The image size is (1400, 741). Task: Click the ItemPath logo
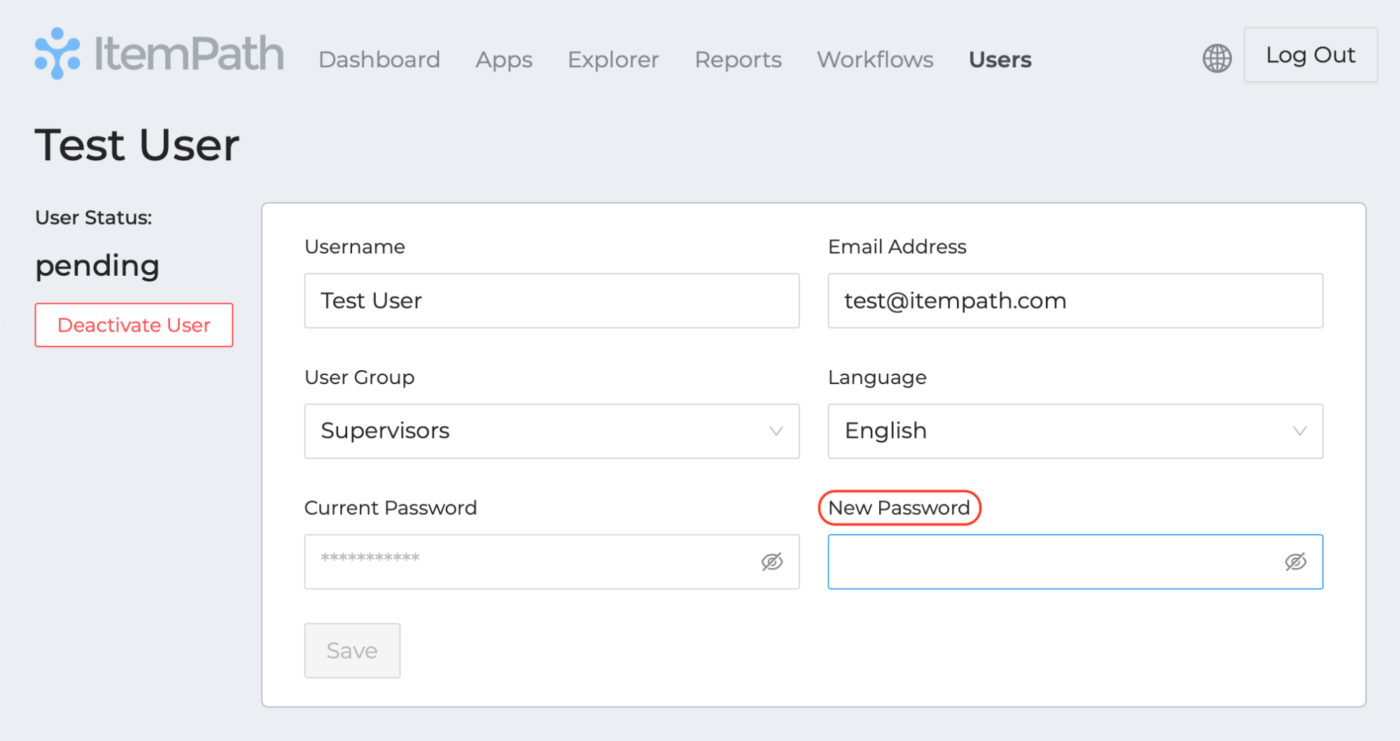pyautogui.click(x=158, y=55)
